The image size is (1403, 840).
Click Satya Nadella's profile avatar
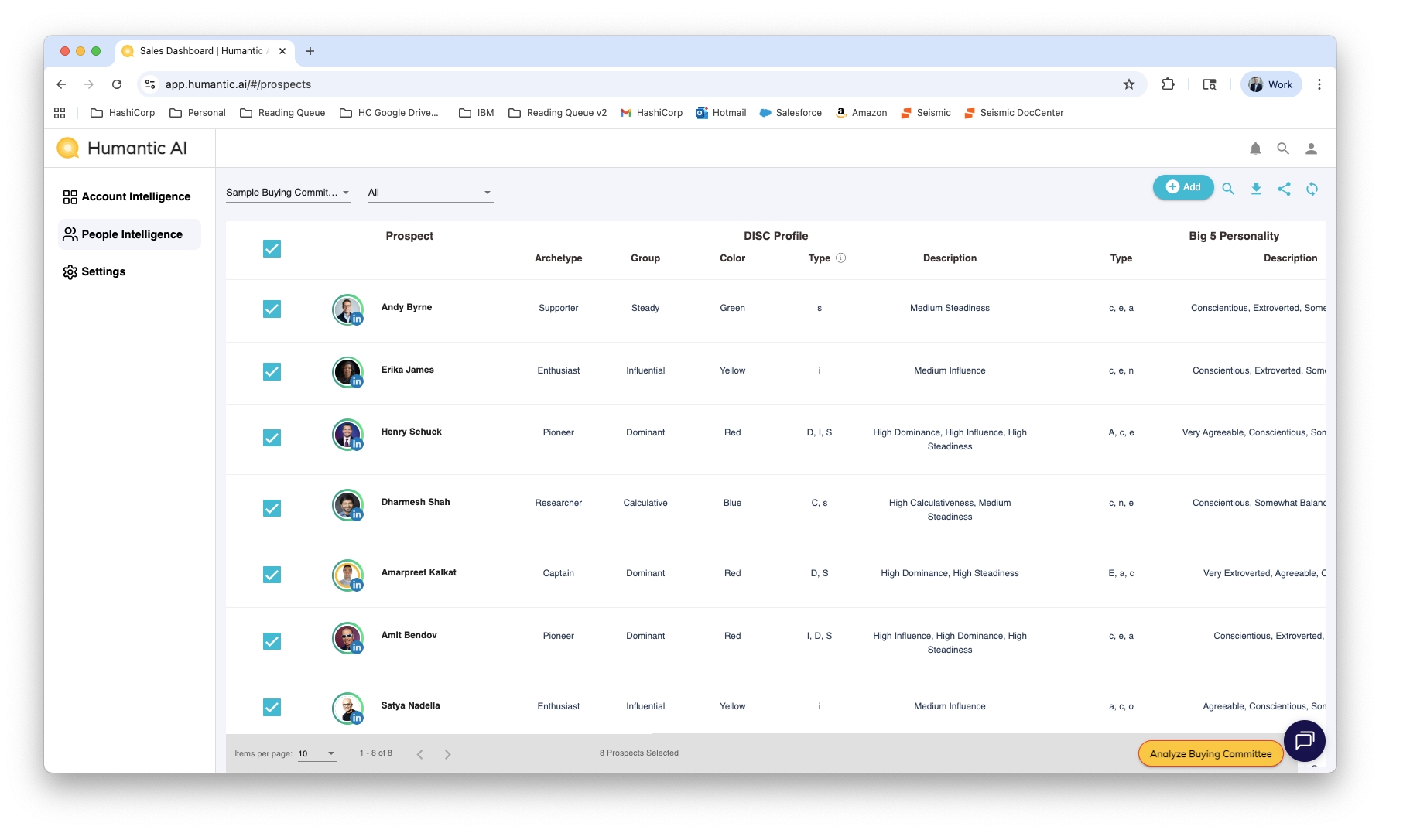tap(347, 707)
